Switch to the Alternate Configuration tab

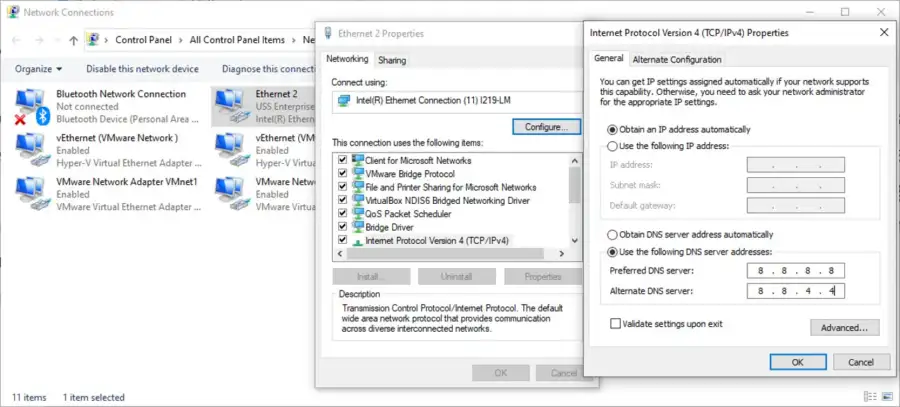pyautogui.click(x=677, y=60)
